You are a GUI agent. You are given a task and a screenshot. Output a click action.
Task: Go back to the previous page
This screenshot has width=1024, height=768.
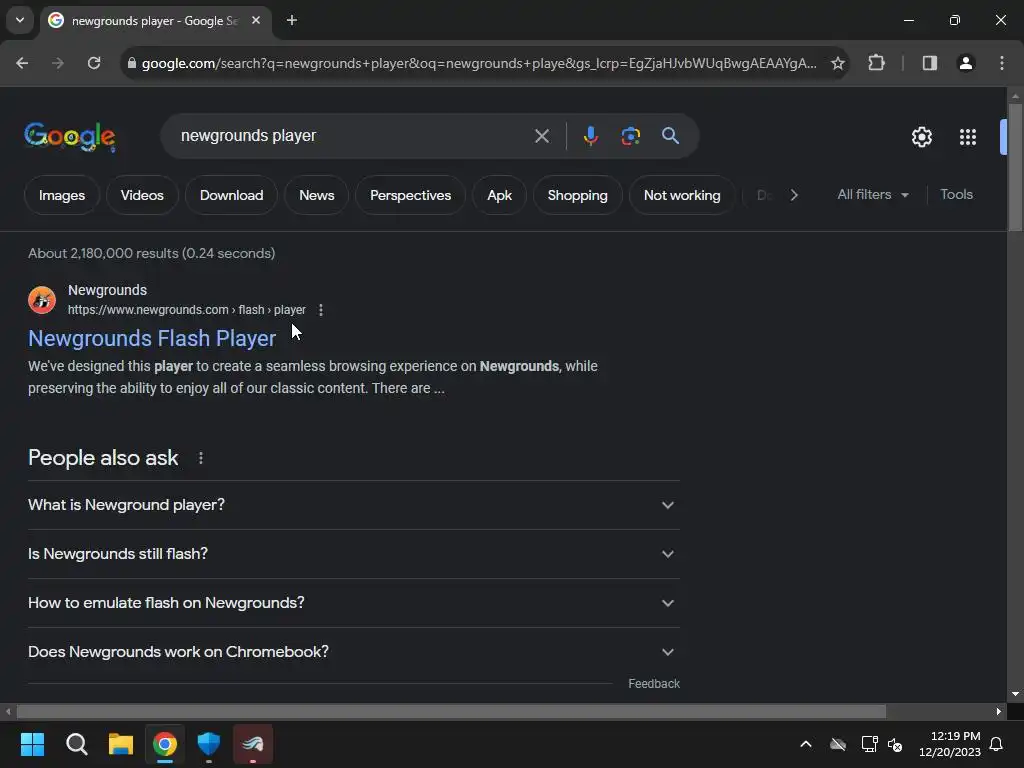pyautogui.click(x=22, y=63)
